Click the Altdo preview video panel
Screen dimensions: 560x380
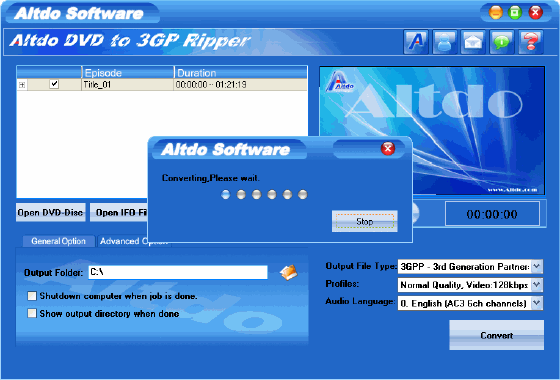pos(432,107)
